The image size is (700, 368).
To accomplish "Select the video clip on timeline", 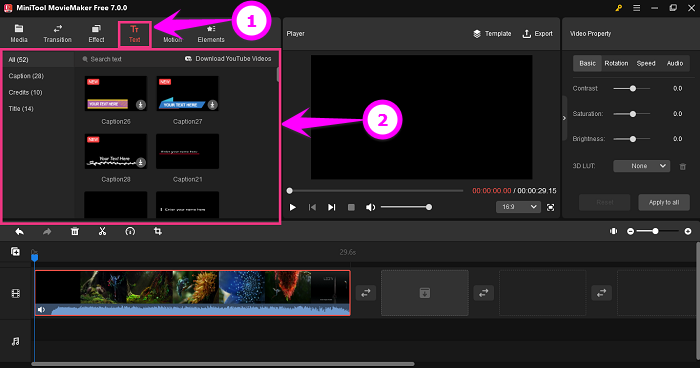I will coord(192,293).
